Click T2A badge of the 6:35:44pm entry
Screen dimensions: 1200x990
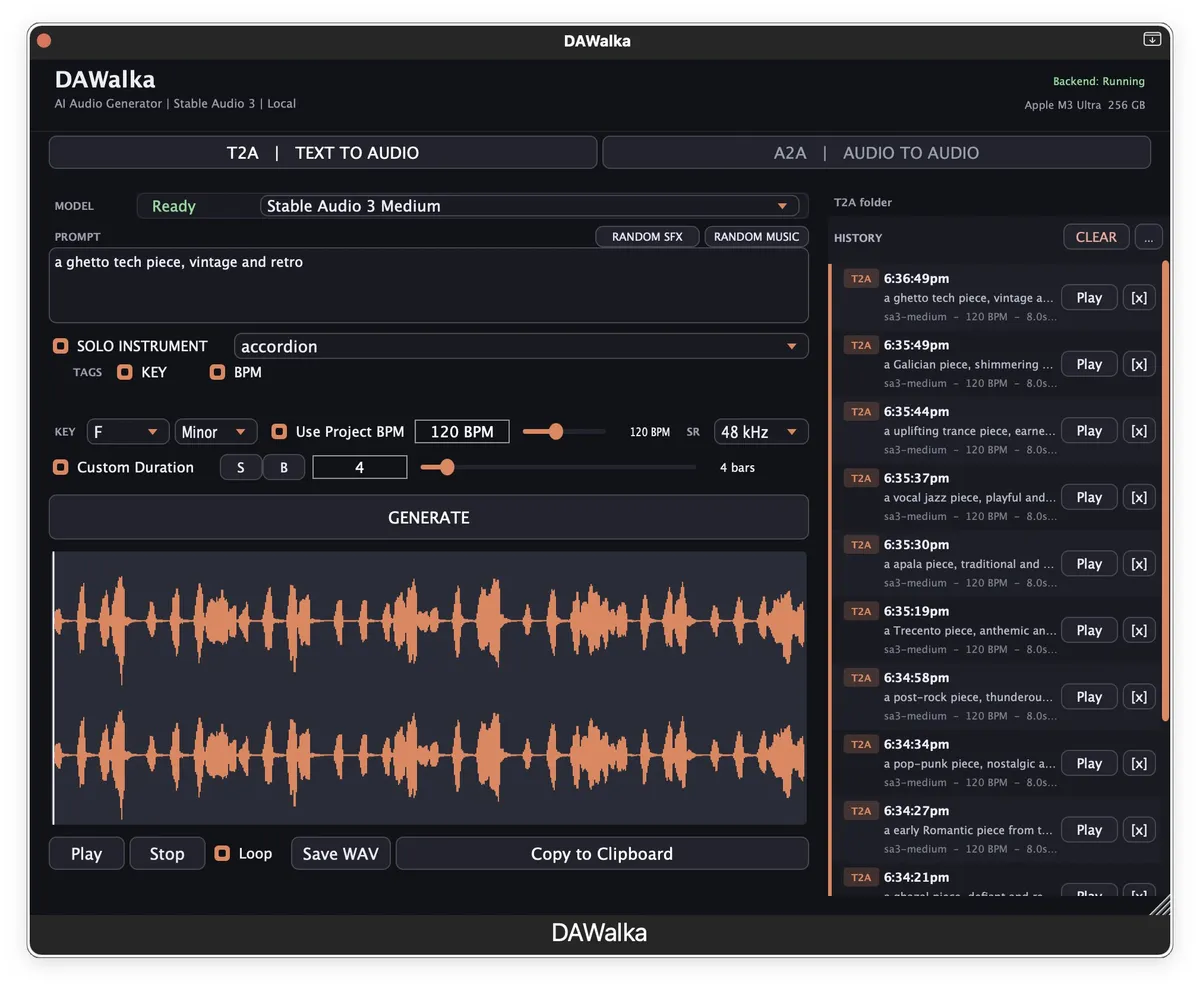pyautogui.click(x=861, y=412)
